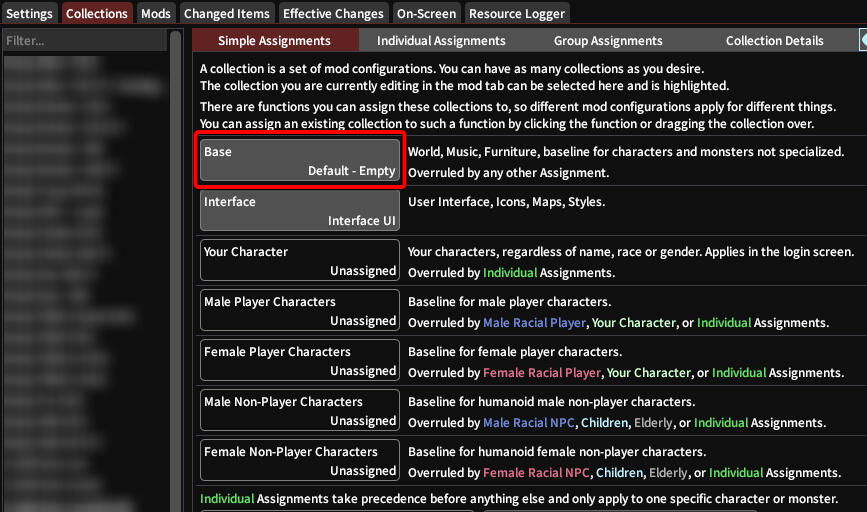
Task: Select the On-Screen tab
Action: pos(426,13)
